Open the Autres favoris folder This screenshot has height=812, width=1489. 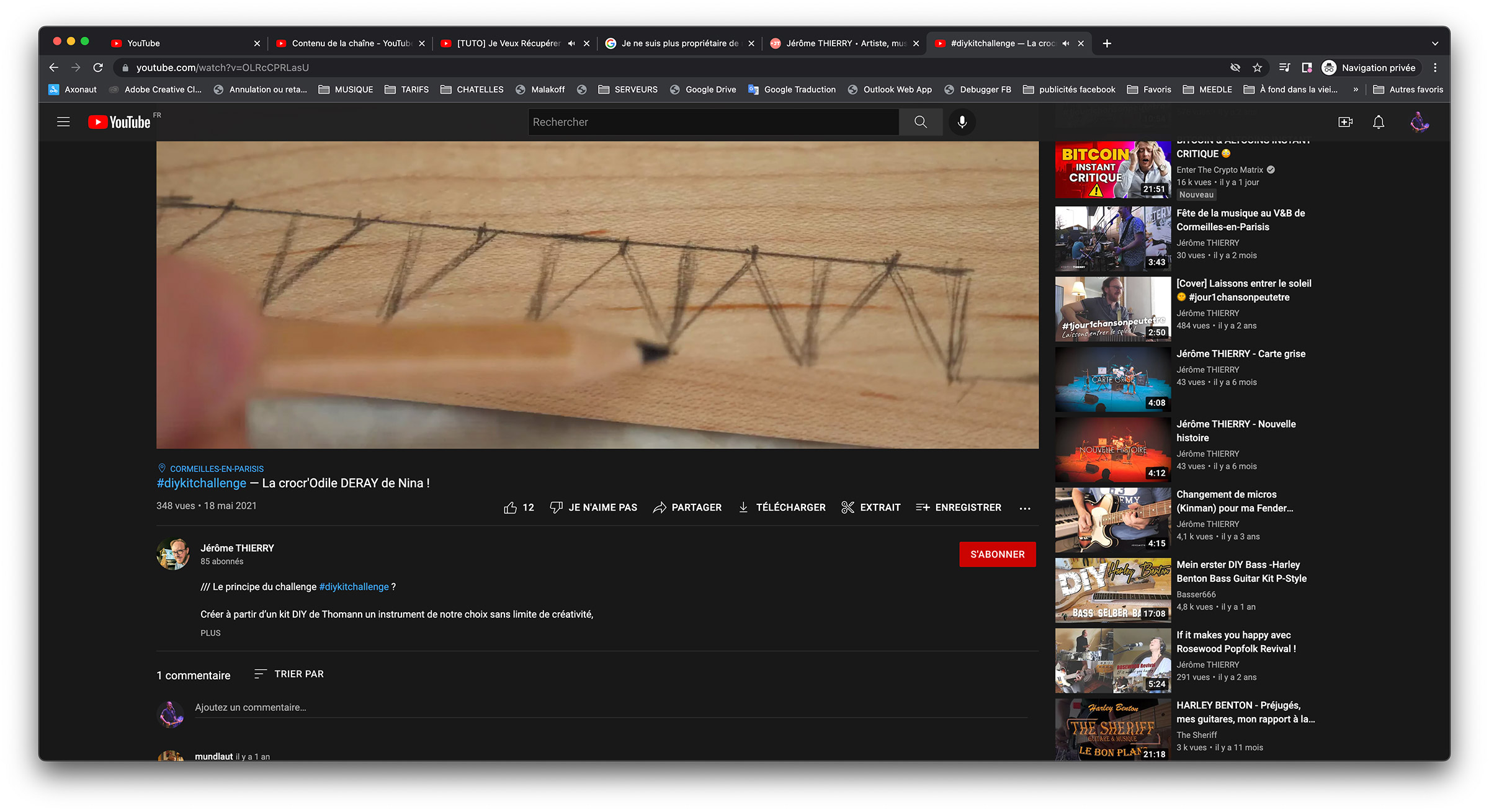(1408, 89)
